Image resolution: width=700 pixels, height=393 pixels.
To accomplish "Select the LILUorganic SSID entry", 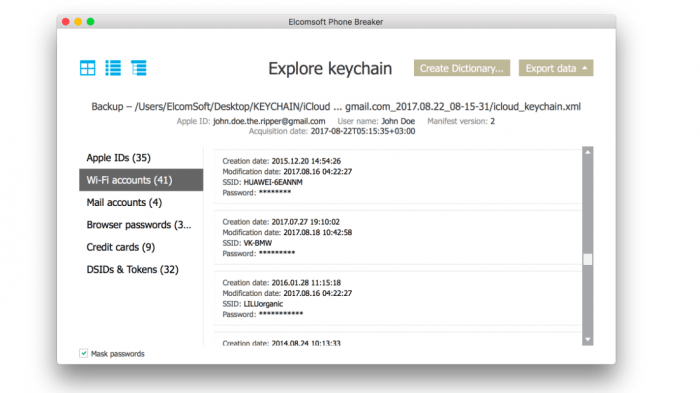I will click(x=263, y=304).
